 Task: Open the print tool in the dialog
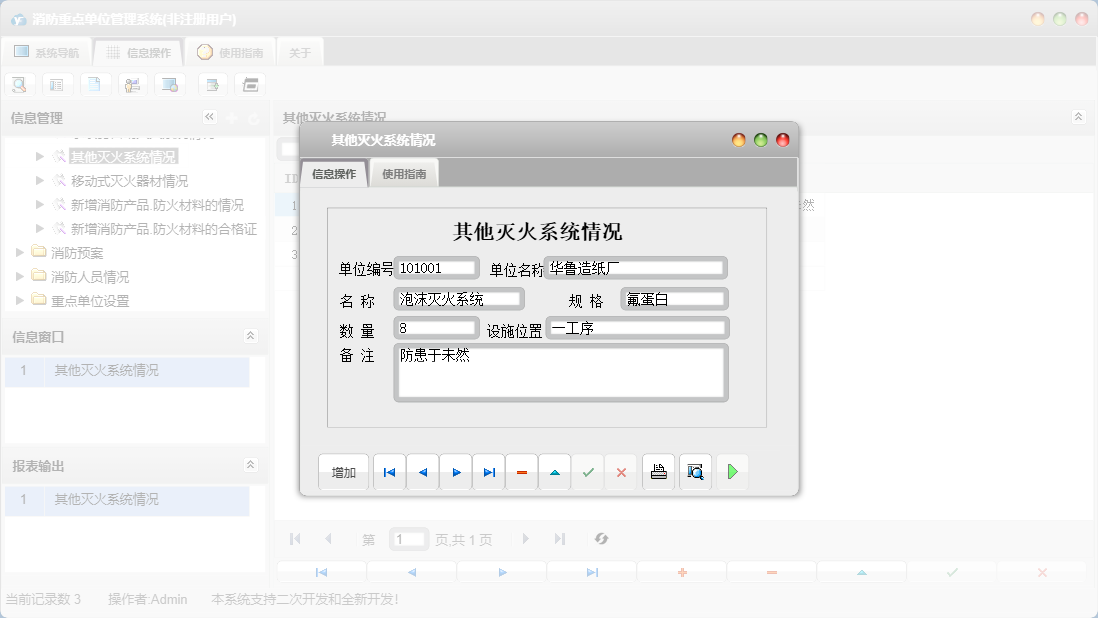pyautogui.click(x=658, y=471)
